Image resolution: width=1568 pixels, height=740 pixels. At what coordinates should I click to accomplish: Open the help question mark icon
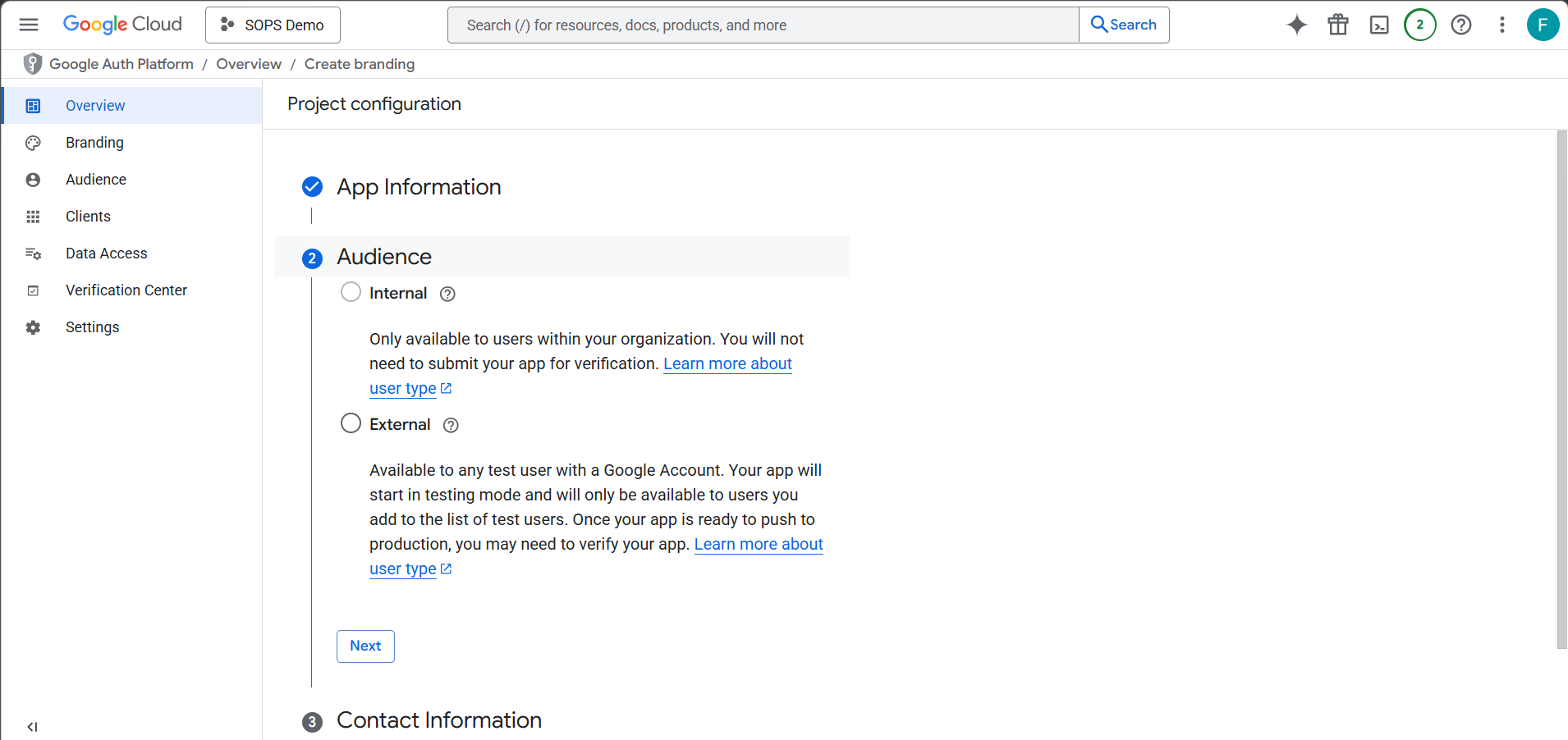(1460, 25)
